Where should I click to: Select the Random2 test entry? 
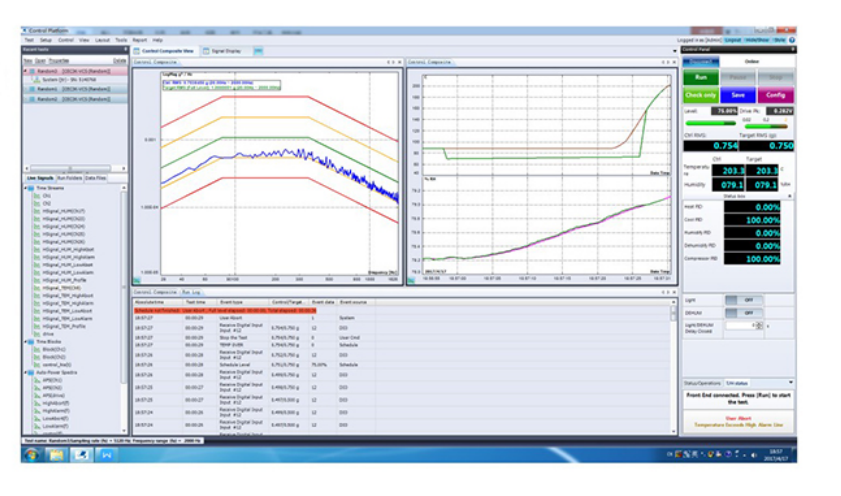pyautogui.click(x=75, y=99)
